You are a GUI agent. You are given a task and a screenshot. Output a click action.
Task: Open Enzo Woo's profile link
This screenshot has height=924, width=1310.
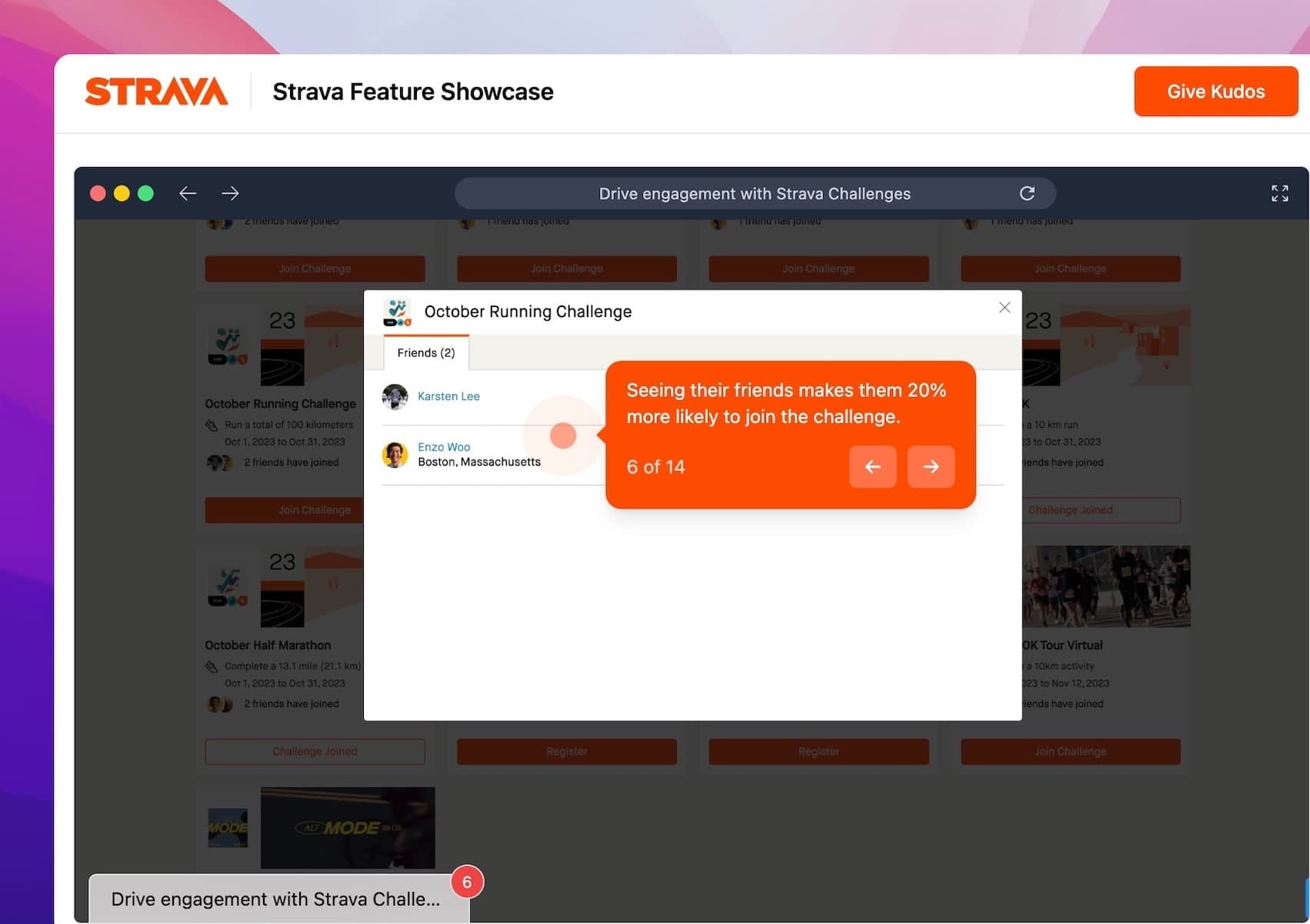(444, 447)
